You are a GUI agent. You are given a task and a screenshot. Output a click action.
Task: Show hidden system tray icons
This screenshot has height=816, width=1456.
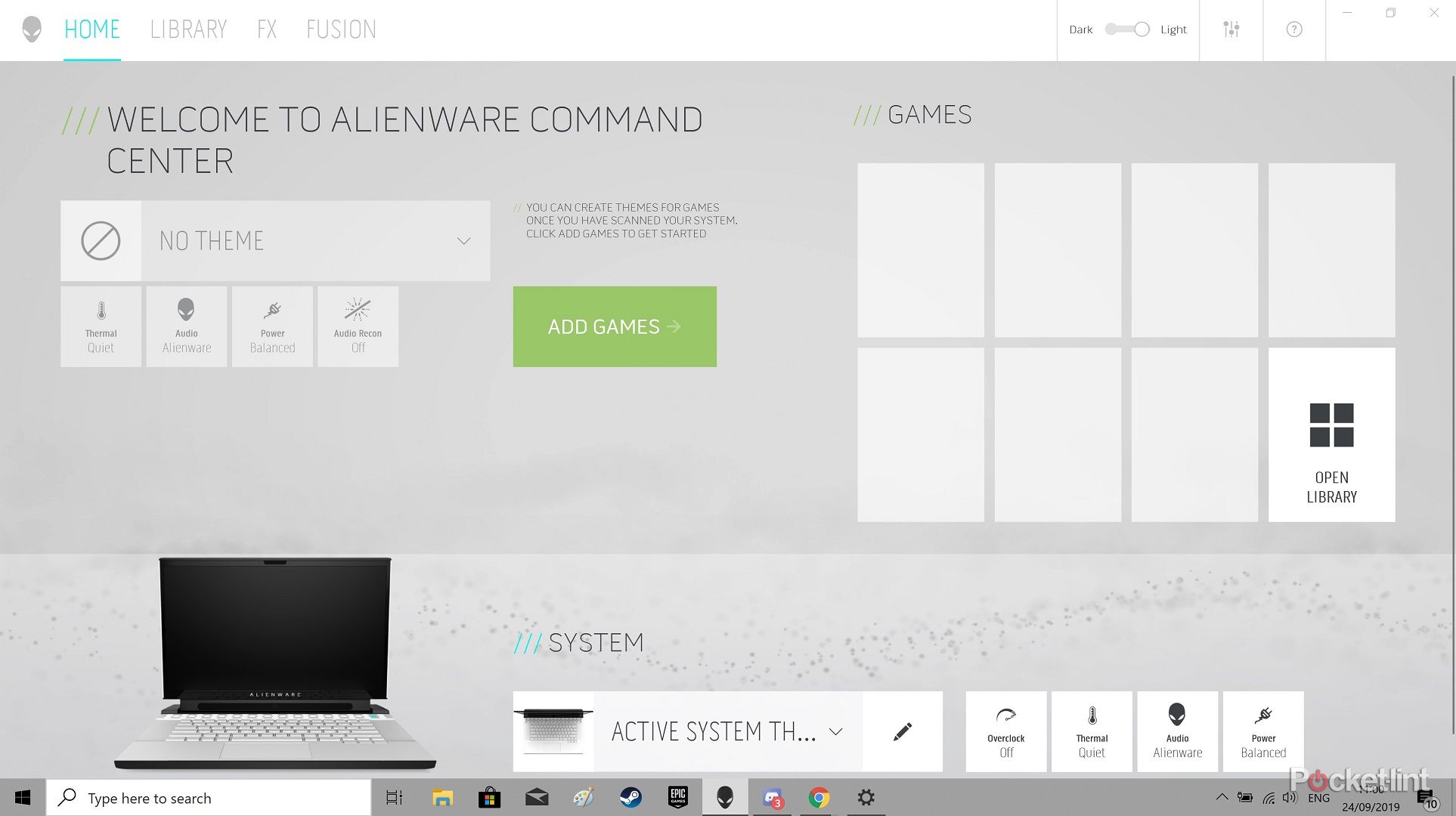(x=1222, y=797)
